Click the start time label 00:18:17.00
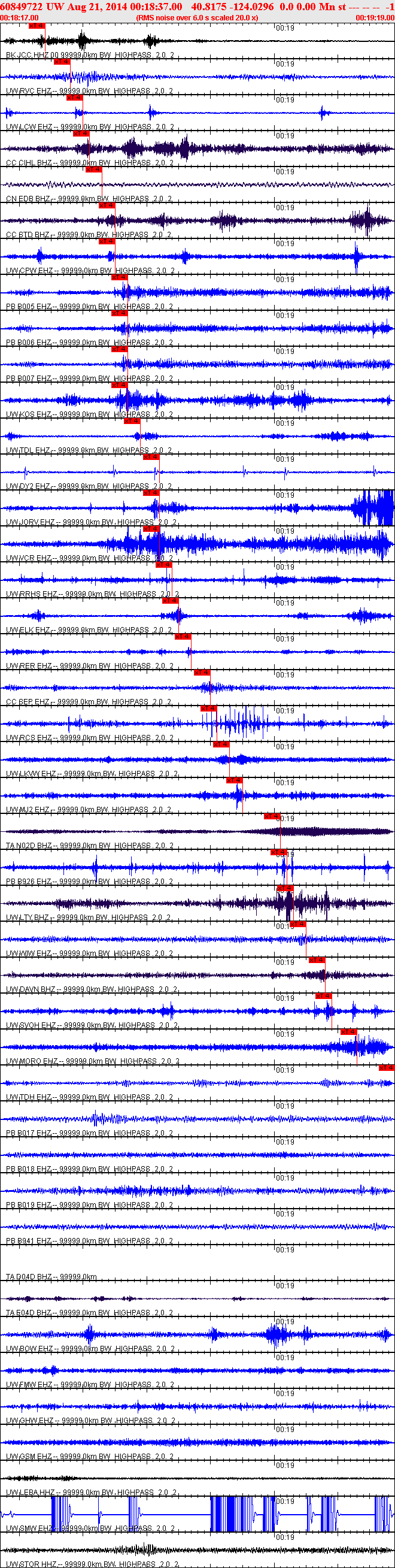Viewport: 395px width, 1568px height. (20, 17)
